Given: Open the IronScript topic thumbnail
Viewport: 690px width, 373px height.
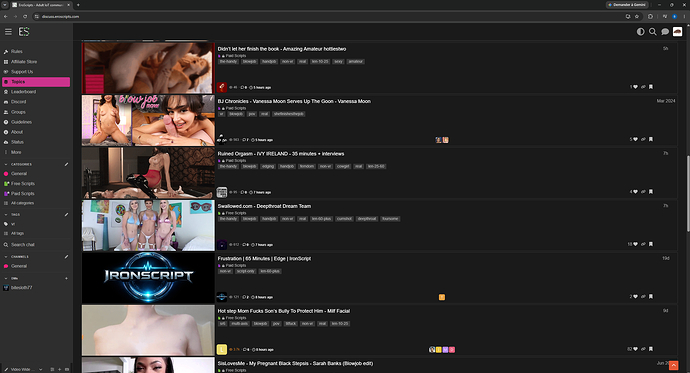Looking at the screenshot, I should pyautogui.click(x=148, y=278).
